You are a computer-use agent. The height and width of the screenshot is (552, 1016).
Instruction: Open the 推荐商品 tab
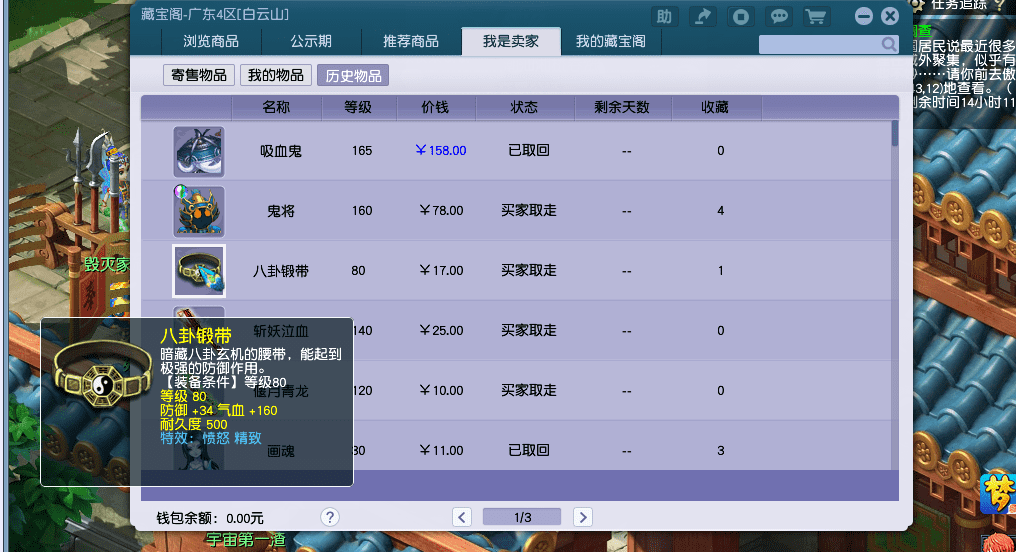coord(411,41)
